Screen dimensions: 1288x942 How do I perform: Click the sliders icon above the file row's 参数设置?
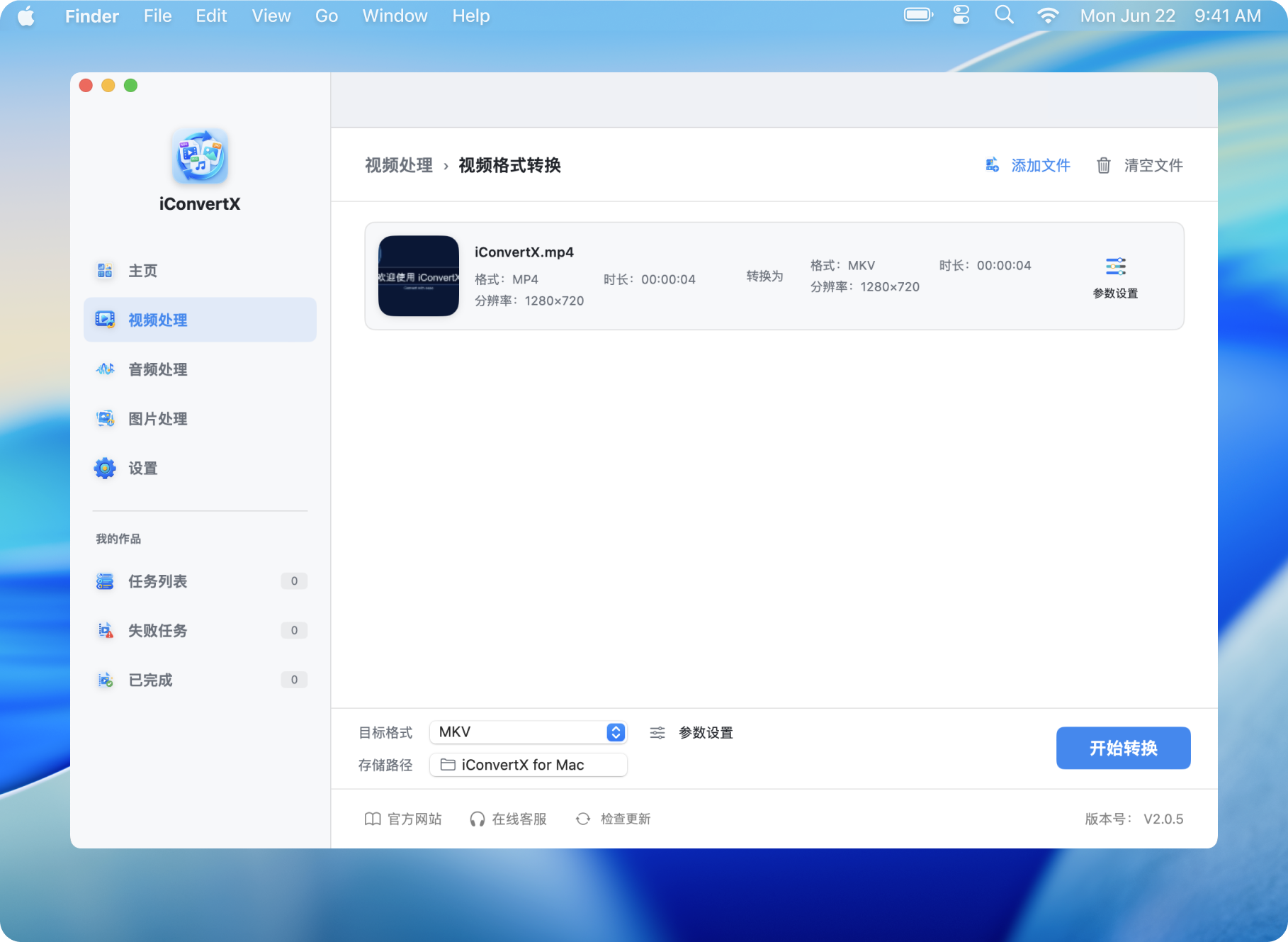(x=1116, y=267)
